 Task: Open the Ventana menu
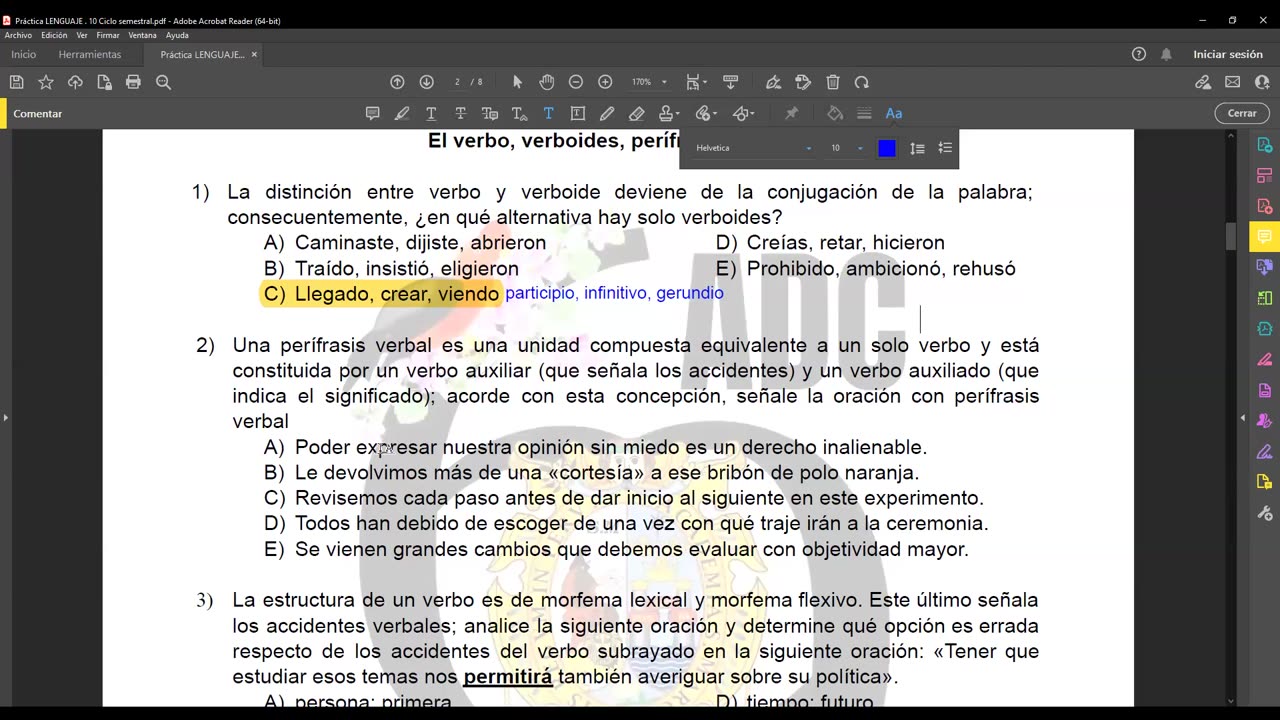(143, 35)
